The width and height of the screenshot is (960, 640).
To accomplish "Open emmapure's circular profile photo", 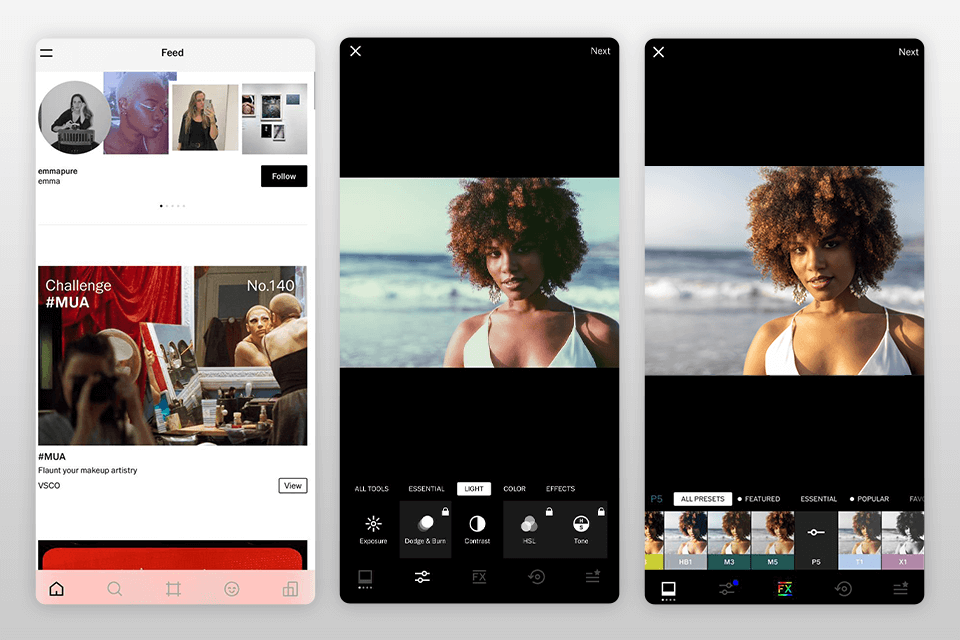I will click(x=75, y=117).
